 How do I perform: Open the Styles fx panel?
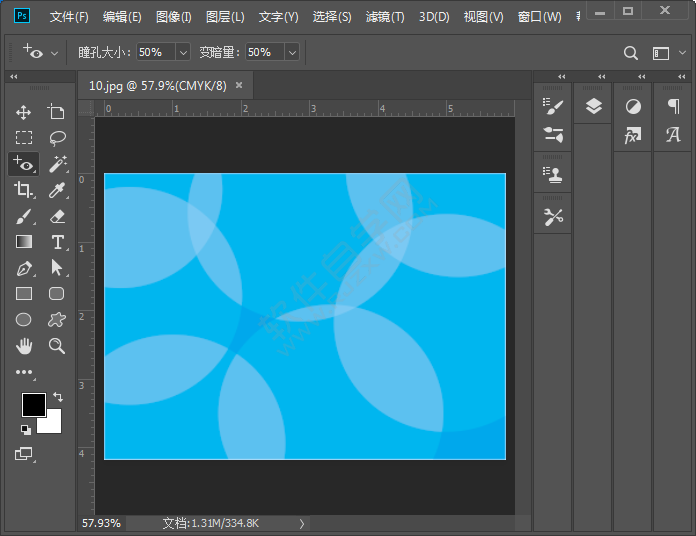tap(633, 135)
